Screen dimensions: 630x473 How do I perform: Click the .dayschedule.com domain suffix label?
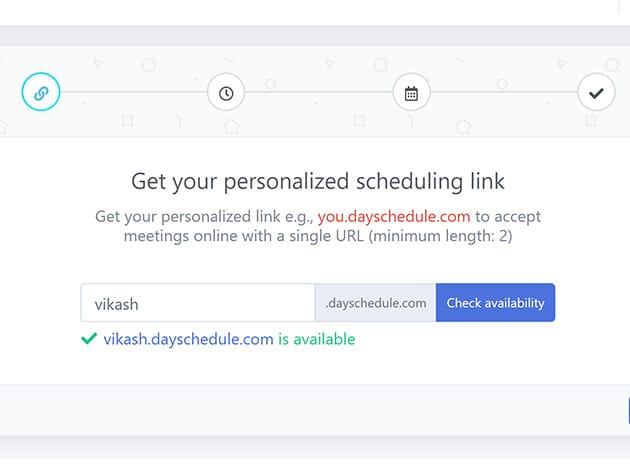[x=375, y=303]
